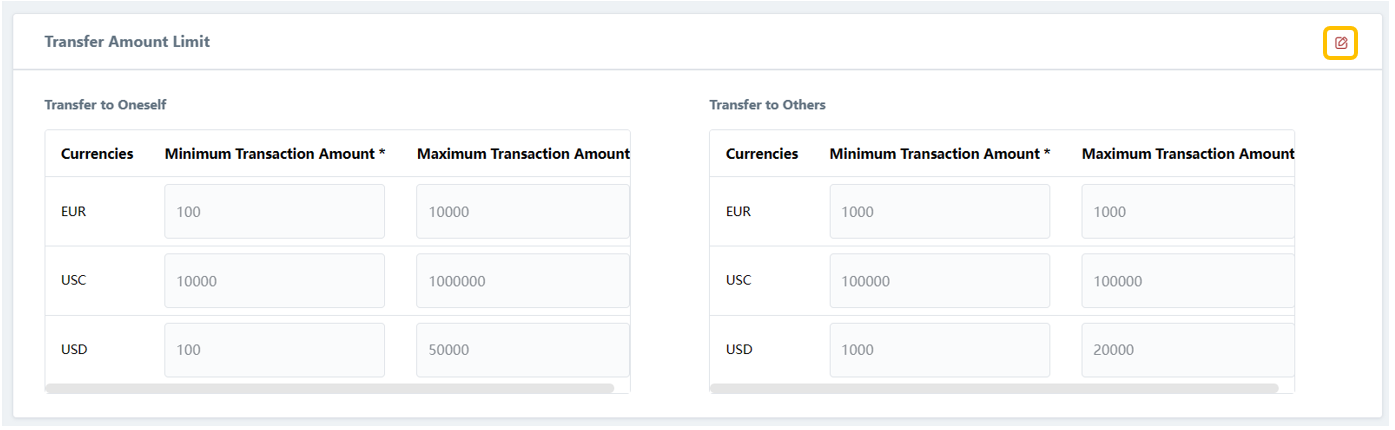
Task: Click EUR maximum amount field under Transfer to Oneself
Action: click(x=522, y=212)
